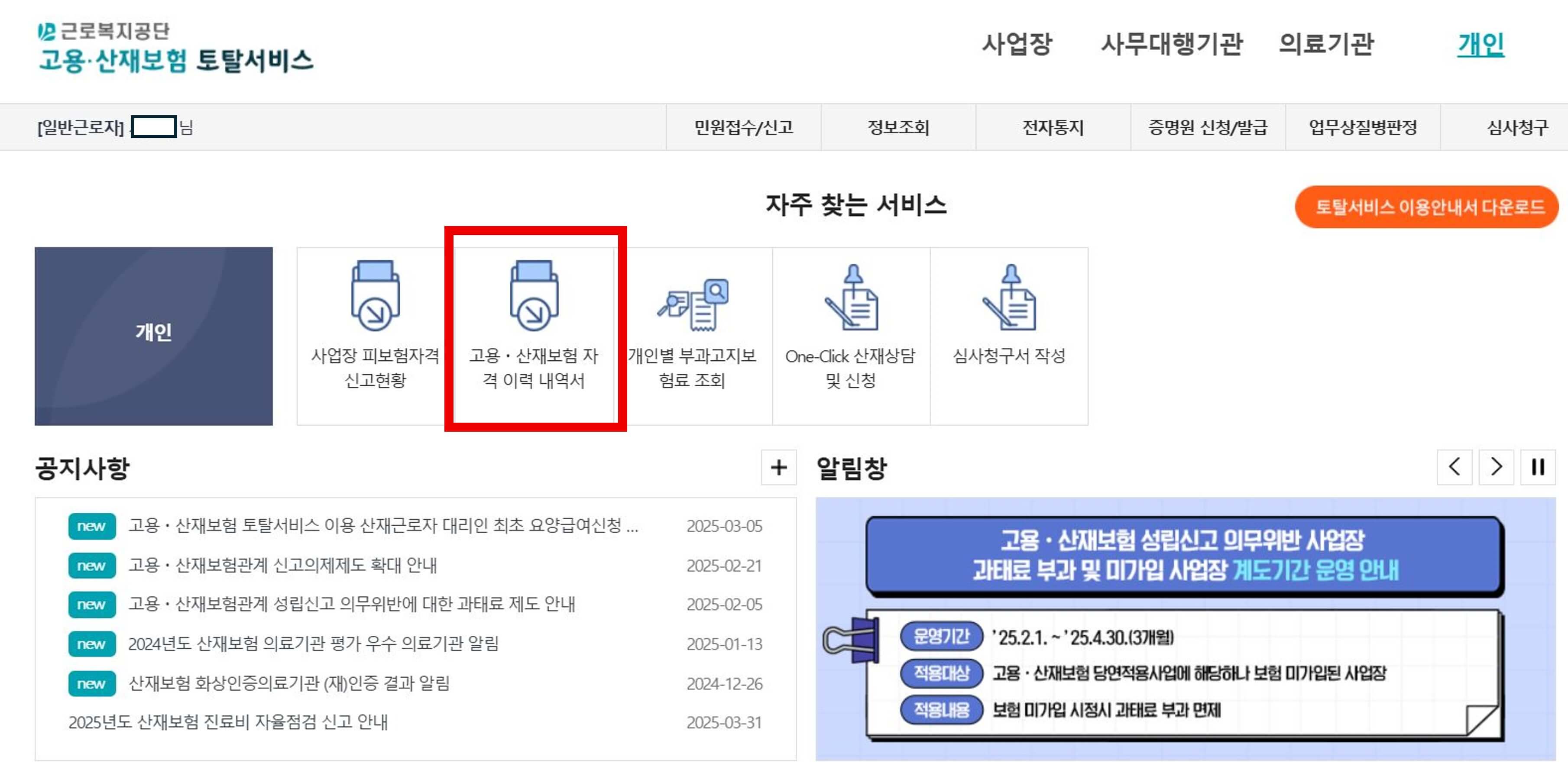Show the previous 알림창 banner

point(1455,467)
